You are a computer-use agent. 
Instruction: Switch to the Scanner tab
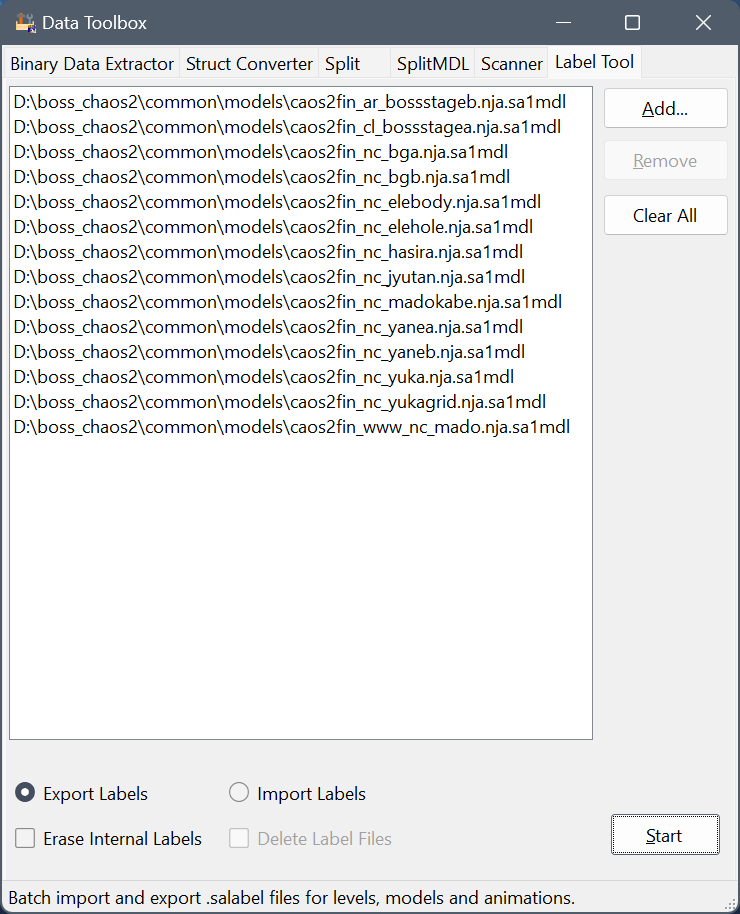[x=511, y=63]
